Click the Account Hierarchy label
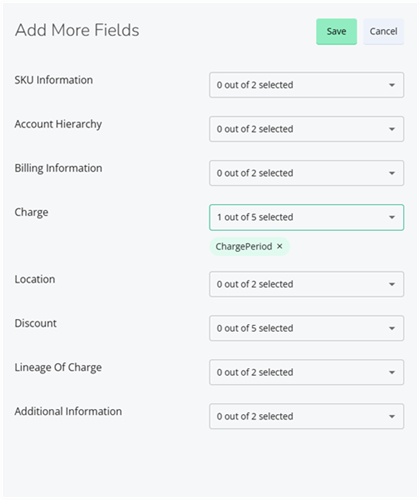The height and width of the screenshot is (500, 420). 58,124
